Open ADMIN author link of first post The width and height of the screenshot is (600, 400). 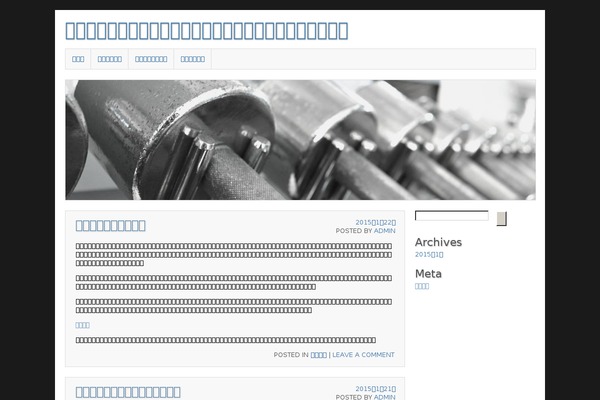click(385, 231)
